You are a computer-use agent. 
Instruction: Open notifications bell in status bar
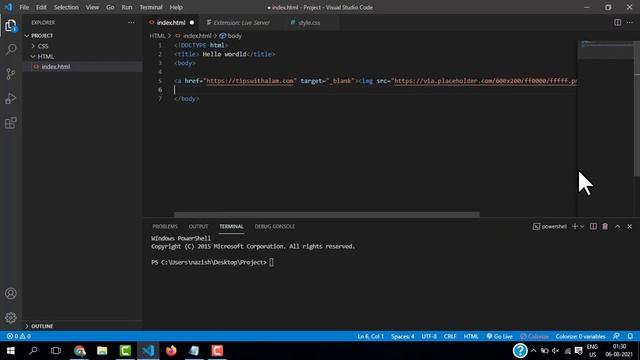click(x=630, y=336)
